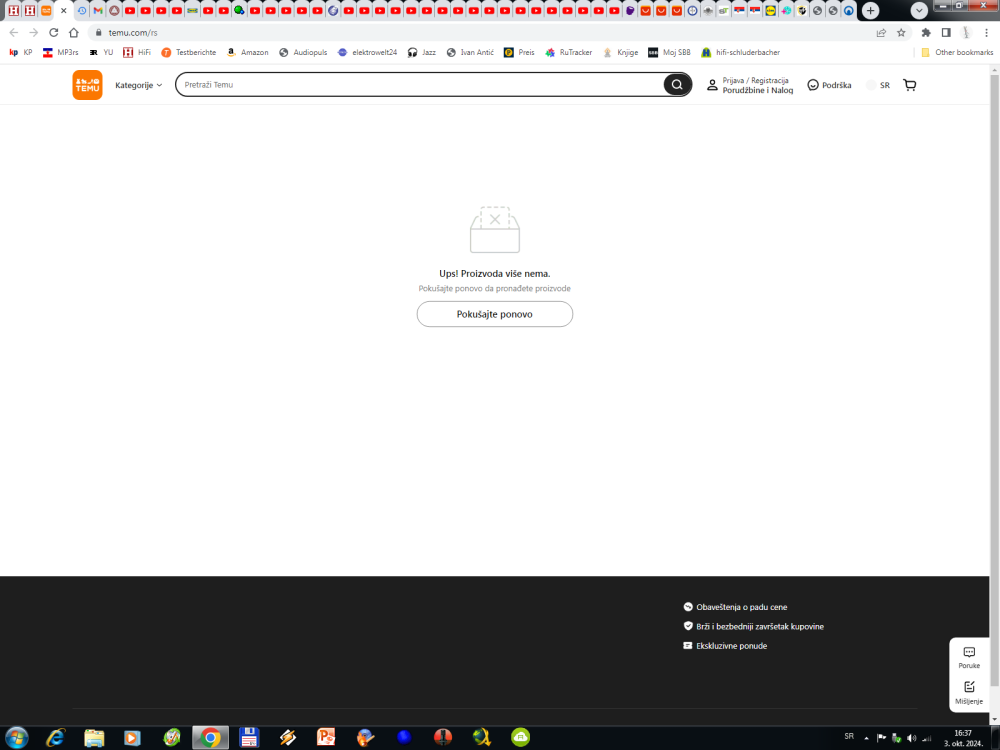1000x750 pixels.
Task: Open the Poruke messages widget
Action: click(x=969, y=657)
